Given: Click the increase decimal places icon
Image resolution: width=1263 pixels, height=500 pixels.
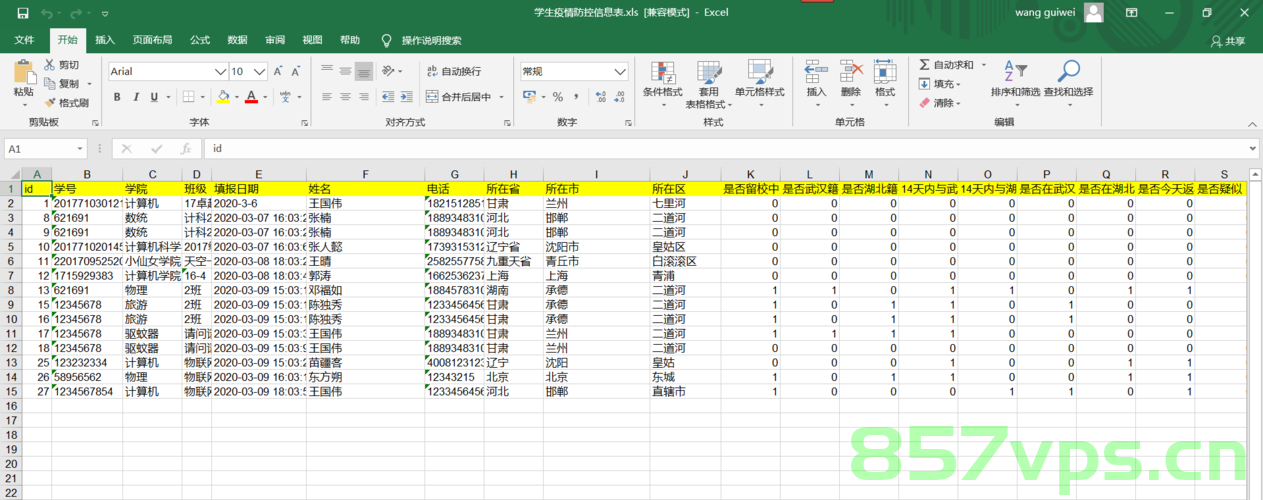Looking at the screenshot, I should (x=599, y=97).
